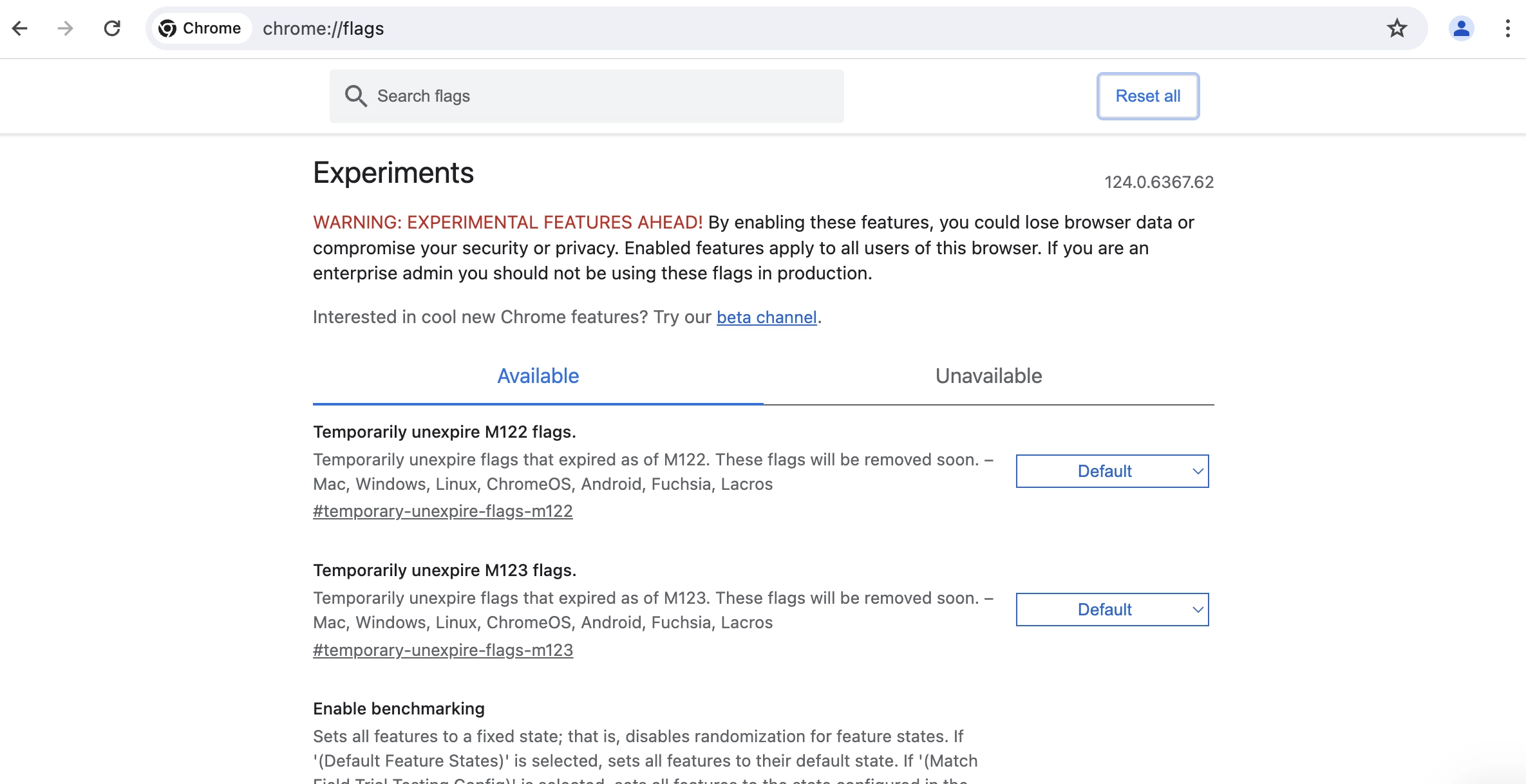Open the user profile avatar menu
Viewport: 1526px width, 784px height.
(x=1461, y=28)
